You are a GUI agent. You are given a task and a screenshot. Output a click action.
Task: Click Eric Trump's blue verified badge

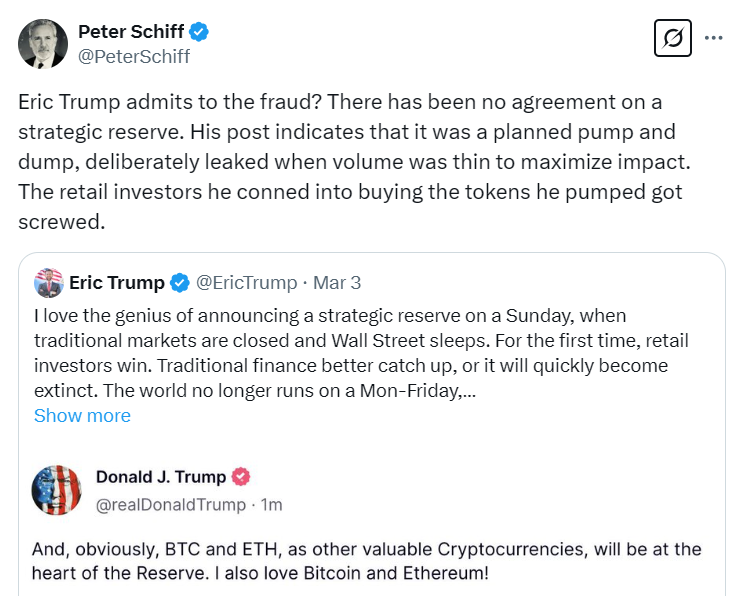click(x=180, y=283)
